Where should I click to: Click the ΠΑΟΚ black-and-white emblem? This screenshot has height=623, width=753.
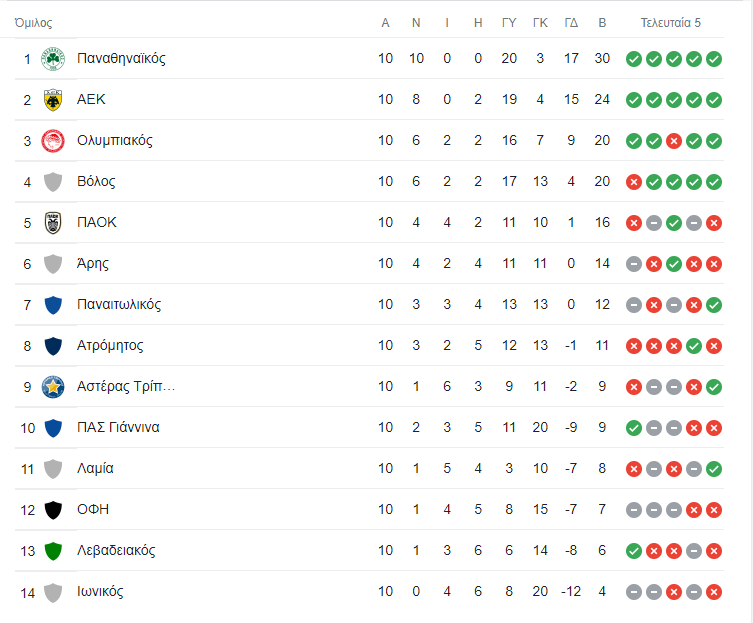[53, 223]
